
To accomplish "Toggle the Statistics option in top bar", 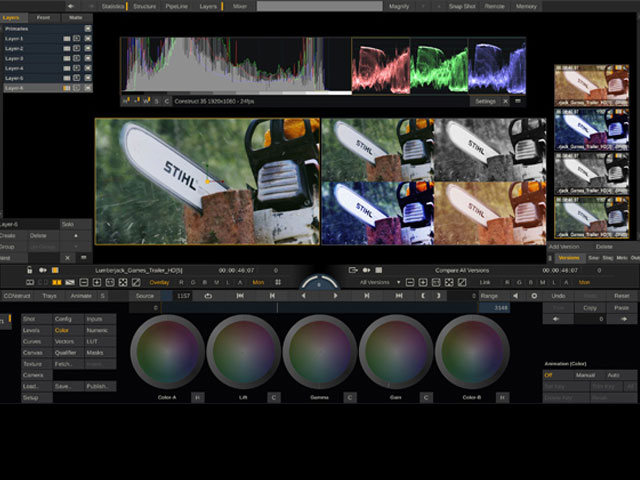I will pyautogui.click(x=113, y=6).
